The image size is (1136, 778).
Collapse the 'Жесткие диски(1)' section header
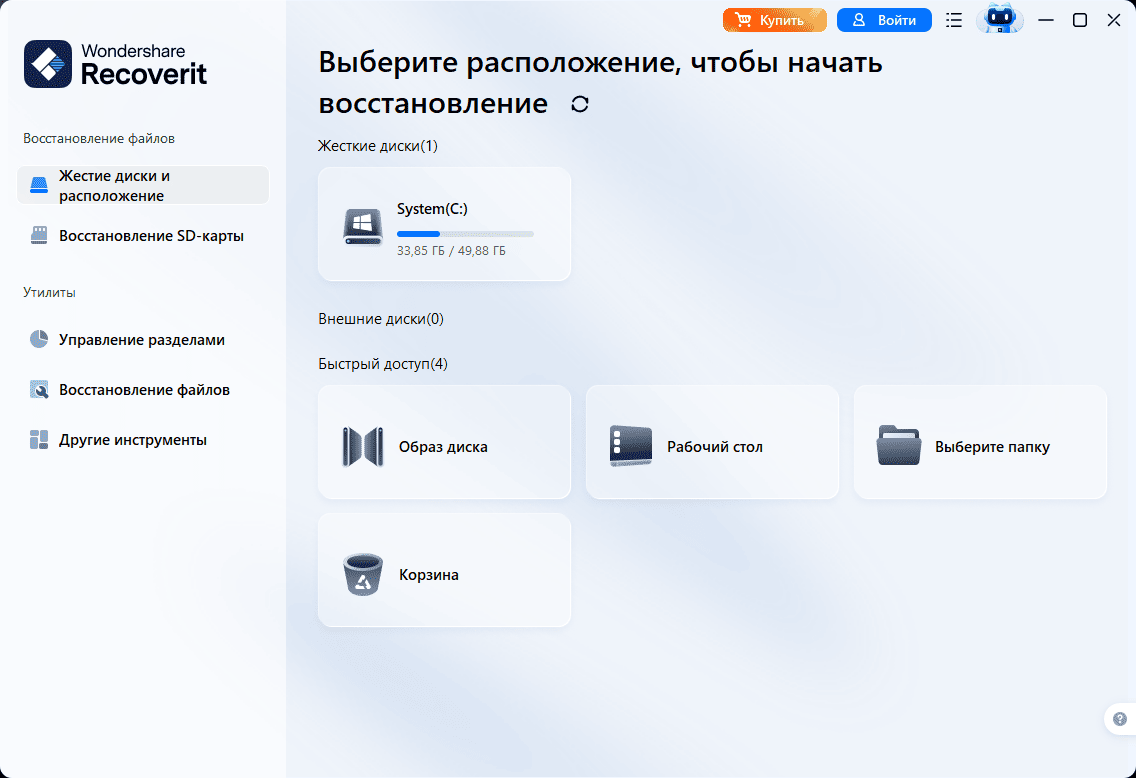(378, 146)
